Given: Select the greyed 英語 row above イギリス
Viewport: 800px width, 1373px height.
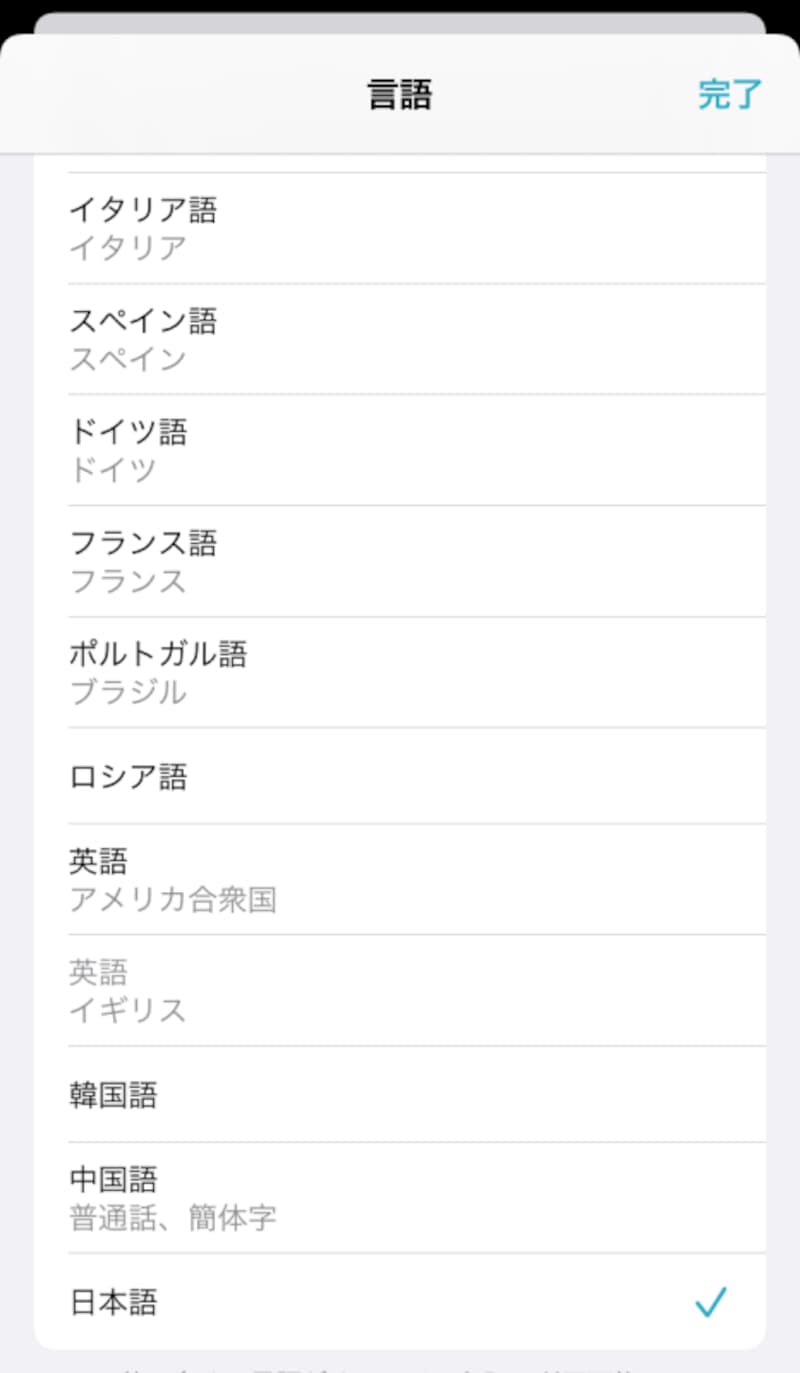Looking at the screenshot, I should coord(98,972).
